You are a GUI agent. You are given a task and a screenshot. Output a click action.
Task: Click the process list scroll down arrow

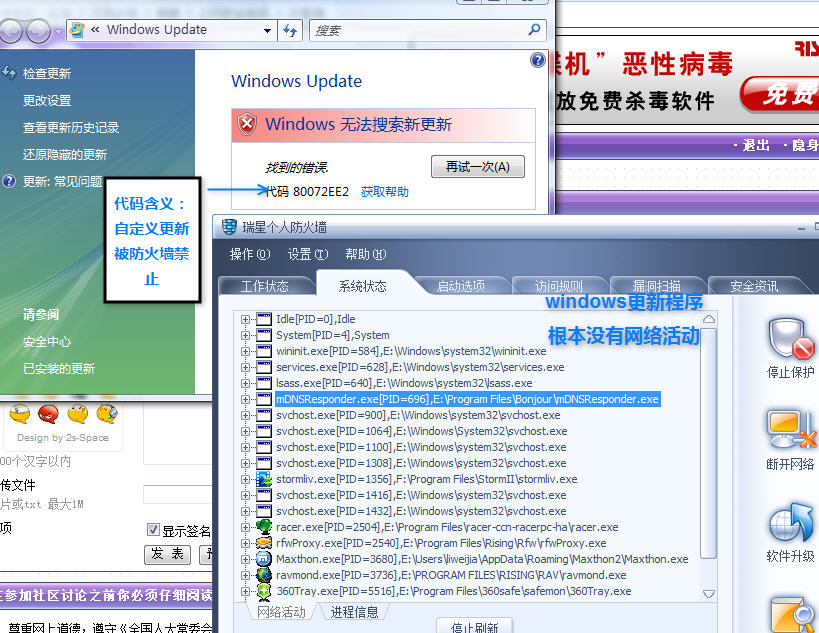coord(709,594)
